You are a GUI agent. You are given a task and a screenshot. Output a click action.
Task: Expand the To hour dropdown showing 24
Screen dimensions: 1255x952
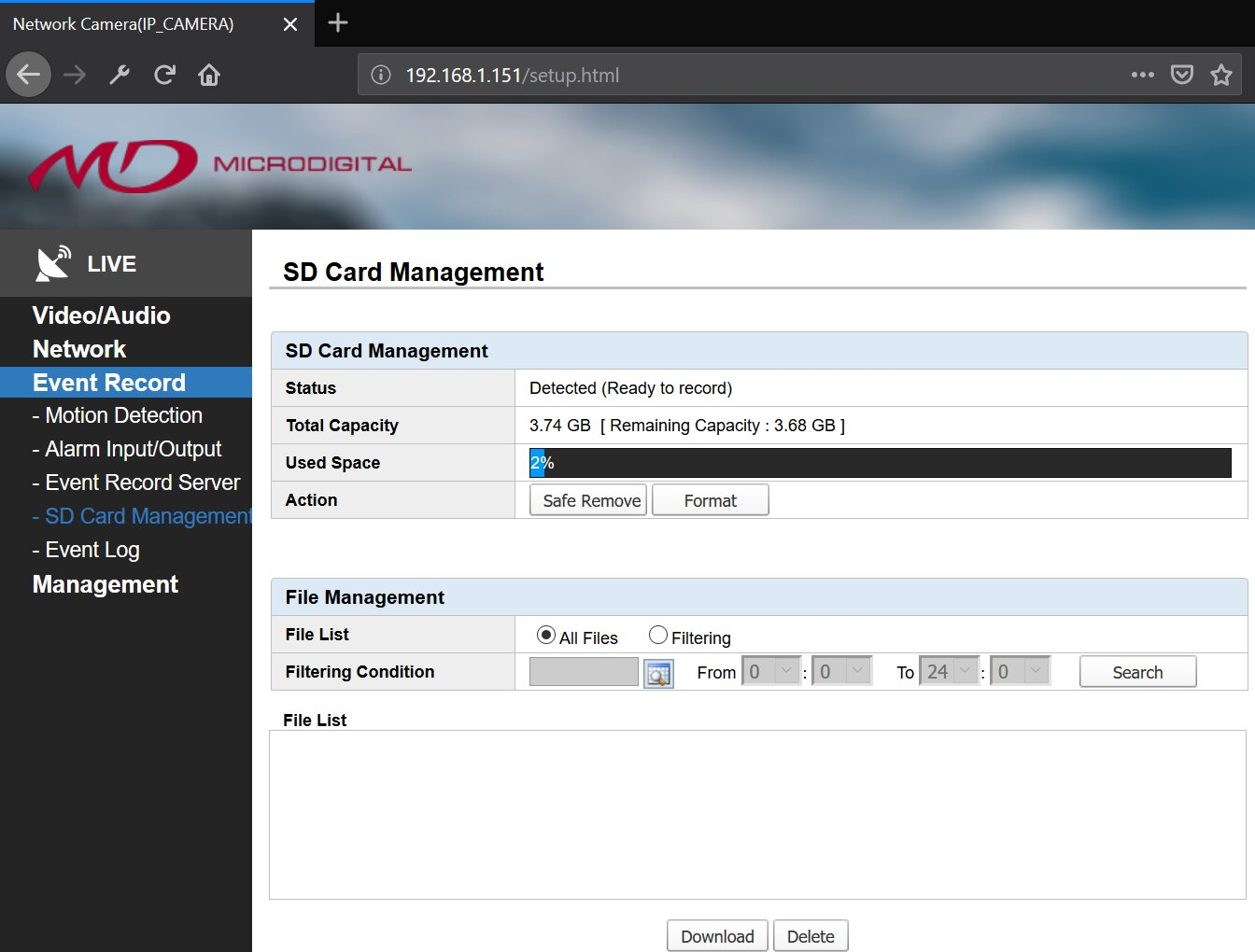(x=950, y=671)
